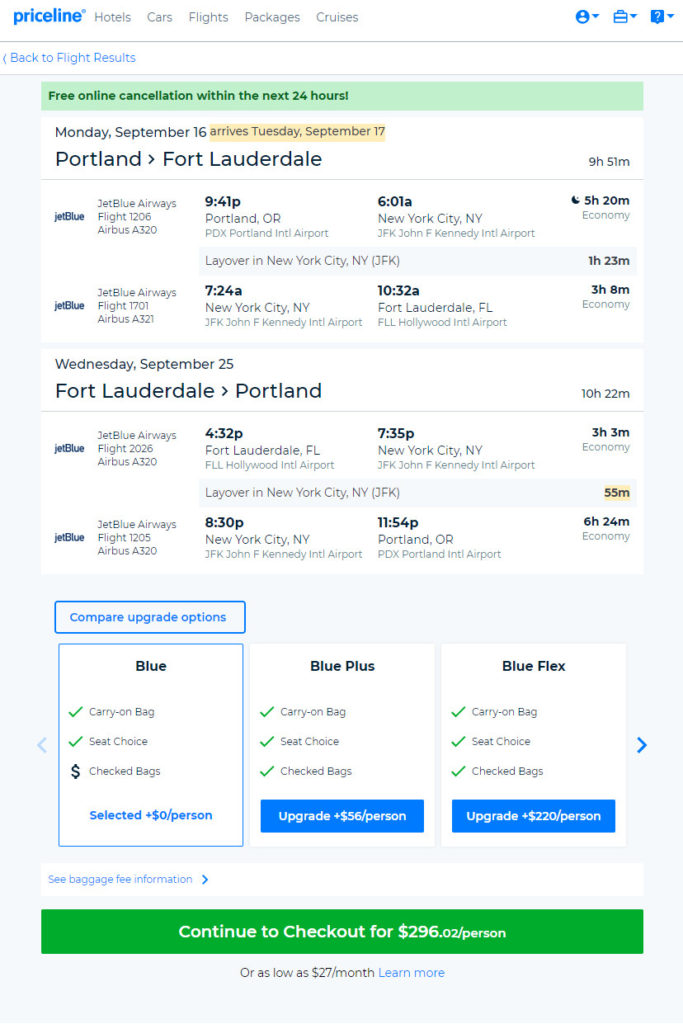Show previous fare options with left arrow
Screen dimensions: 683x1024
(x=42, y=745)
